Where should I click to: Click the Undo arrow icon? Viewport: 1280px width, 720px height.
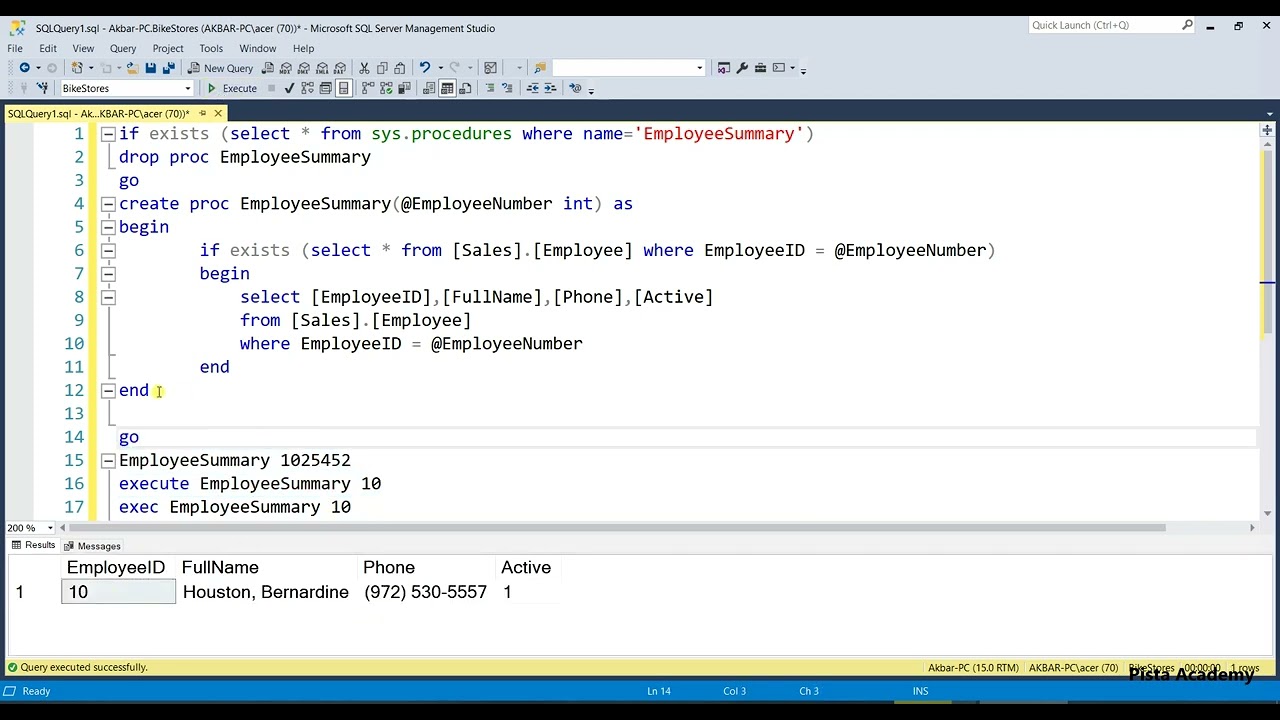click(425, 68)
